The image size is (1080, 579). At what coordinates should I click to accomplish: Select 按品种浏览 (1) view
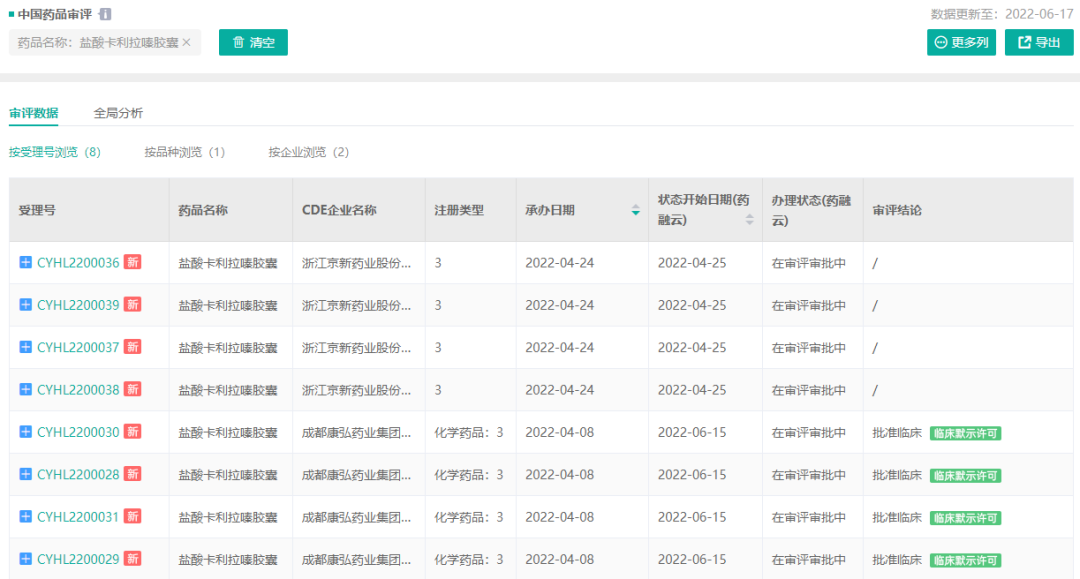point(184,152)
